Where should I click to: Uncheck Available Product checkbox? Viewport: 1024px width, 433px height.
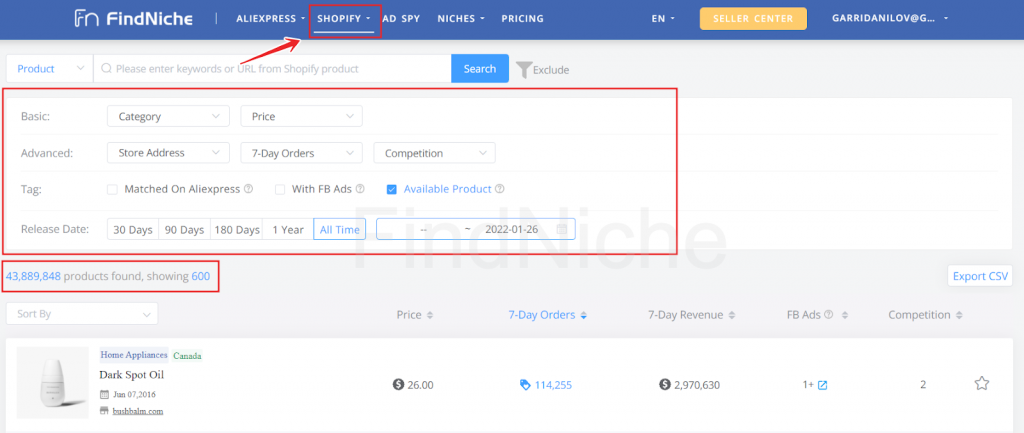(x=392, y=189)
